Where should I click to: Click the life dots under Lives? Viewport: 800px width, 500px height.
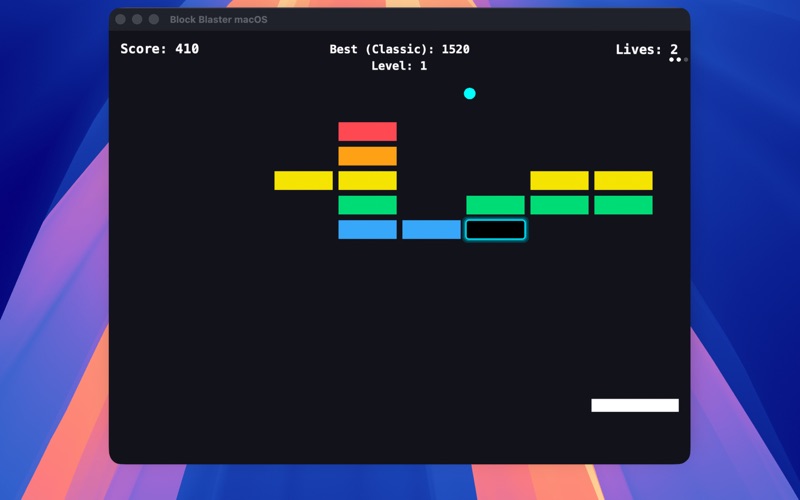678,60
